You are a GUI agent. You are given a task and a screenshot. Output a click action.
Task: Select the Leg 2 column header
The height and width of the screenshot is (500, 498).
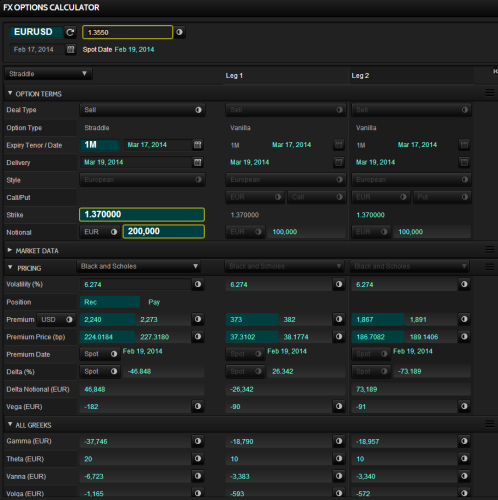[x=360, y=76]
